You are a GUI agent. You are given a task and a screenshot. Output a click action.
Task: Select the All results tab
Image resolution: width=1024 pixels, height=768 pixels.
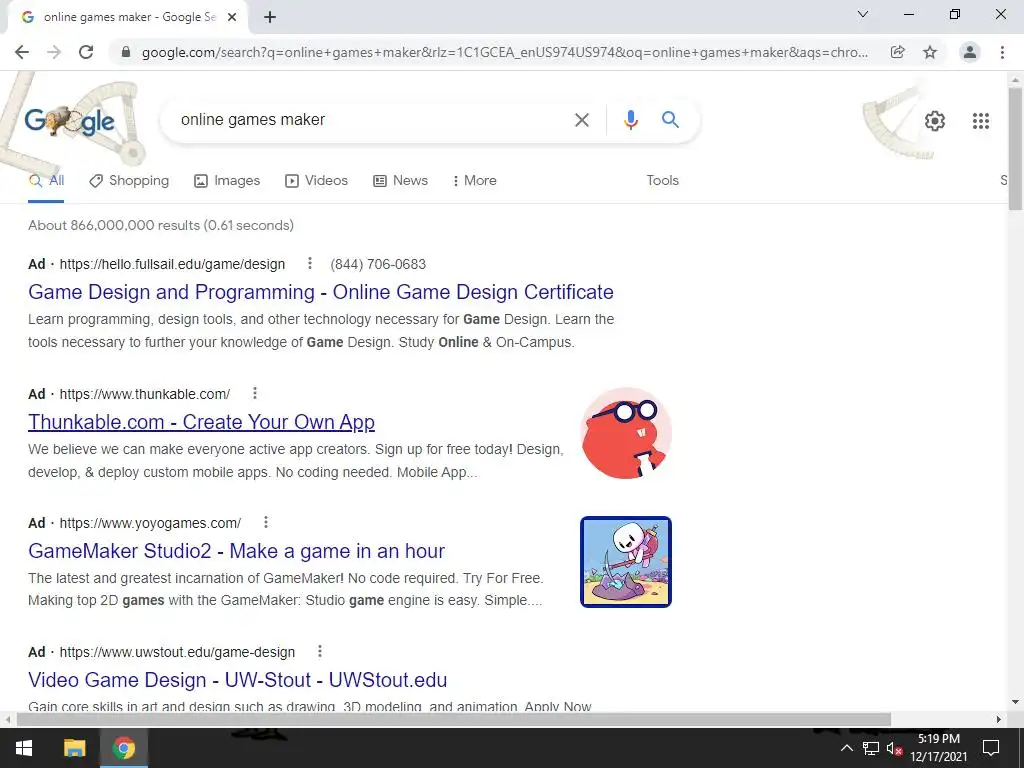(46, 181)
